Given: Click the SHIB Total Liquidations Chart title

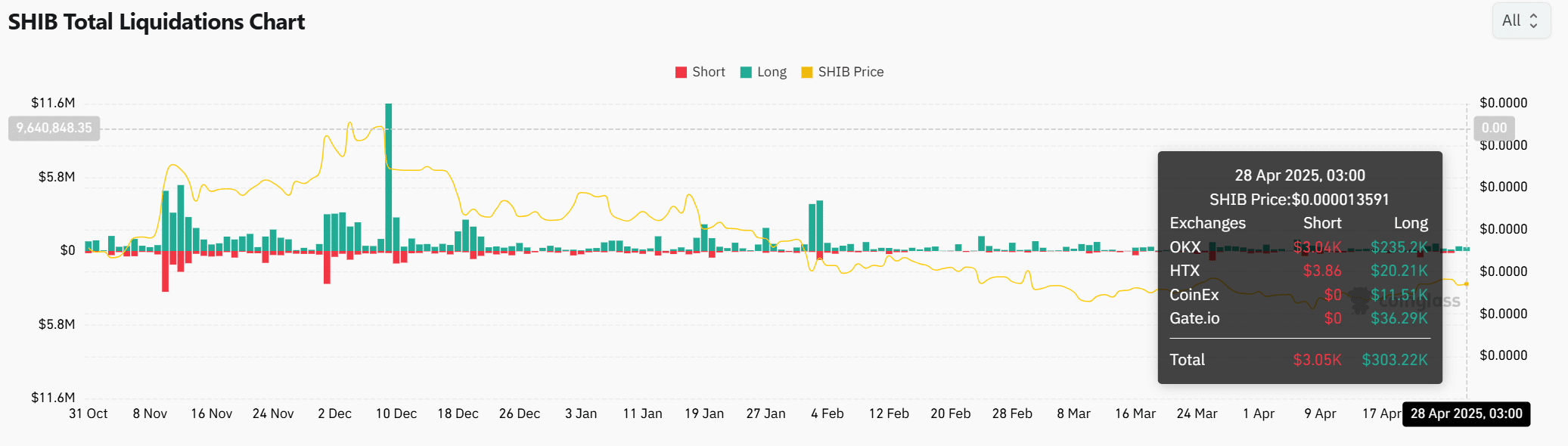Looking at the screenshot, I should [157, 22].
